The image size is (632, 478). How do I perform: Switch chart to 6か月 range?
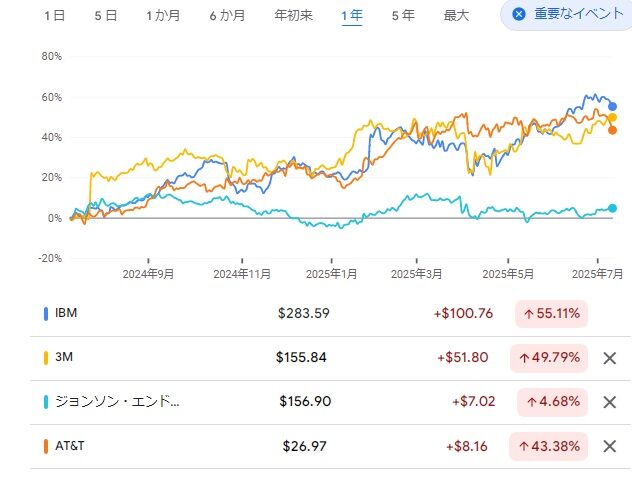pyautogui.click(x=227, y=16)
